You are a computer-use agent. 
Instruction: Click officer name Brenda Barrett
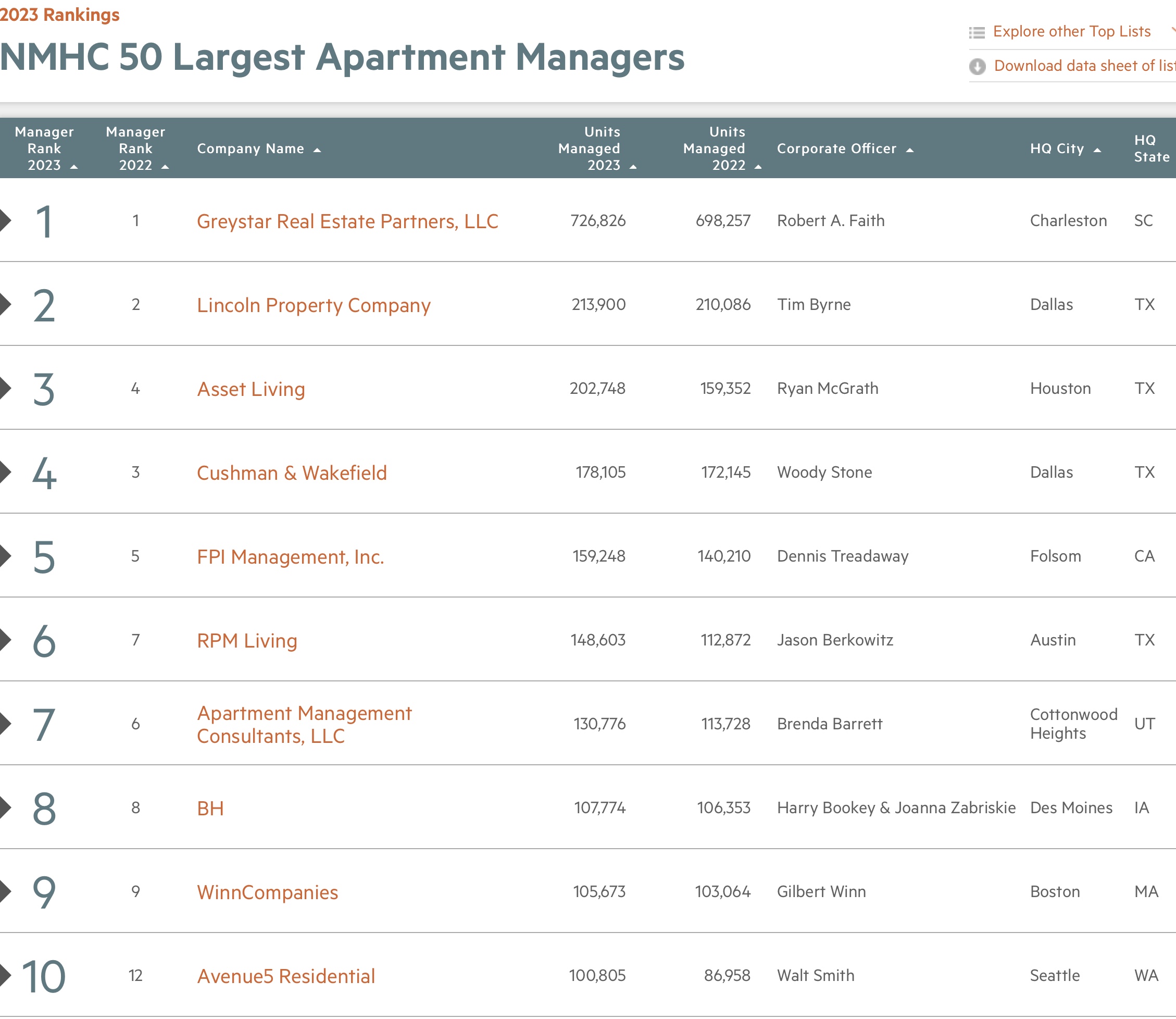pos(829,724)
